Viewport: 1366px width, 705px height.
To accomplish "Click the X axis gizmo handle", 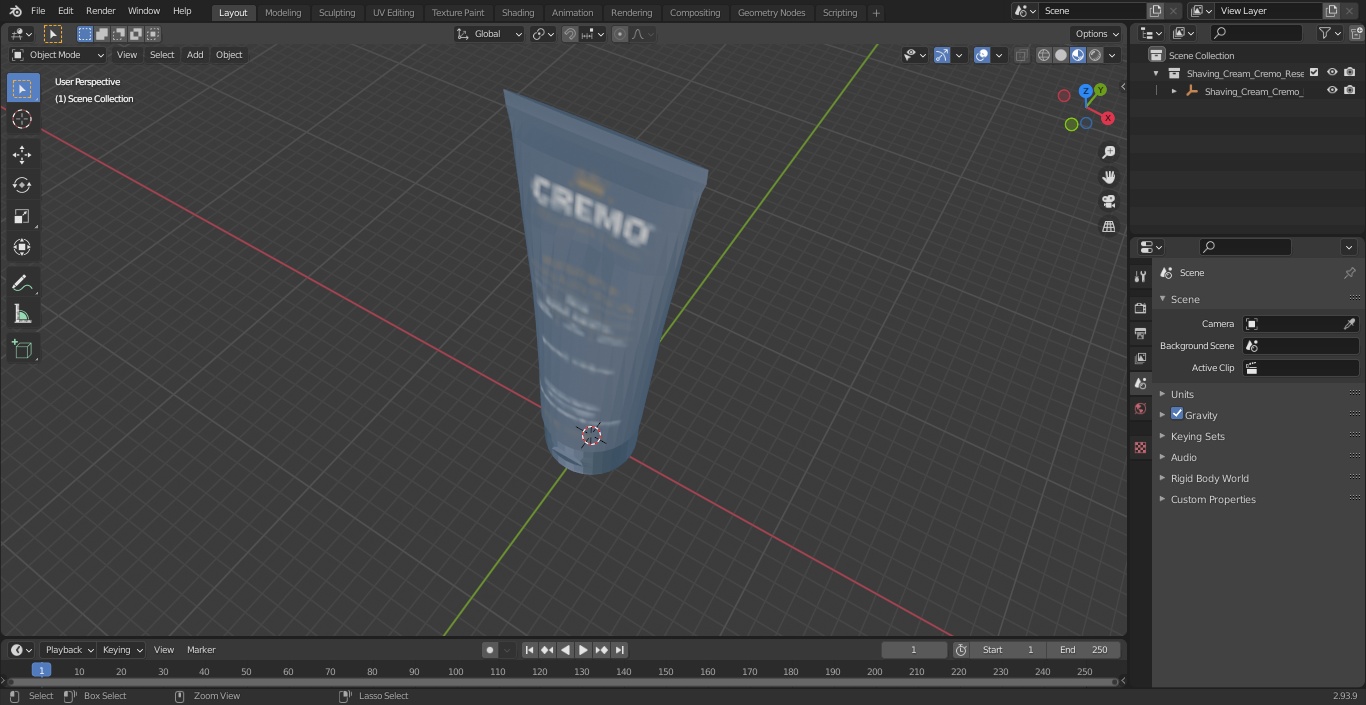I will (x=1108, y=118).
